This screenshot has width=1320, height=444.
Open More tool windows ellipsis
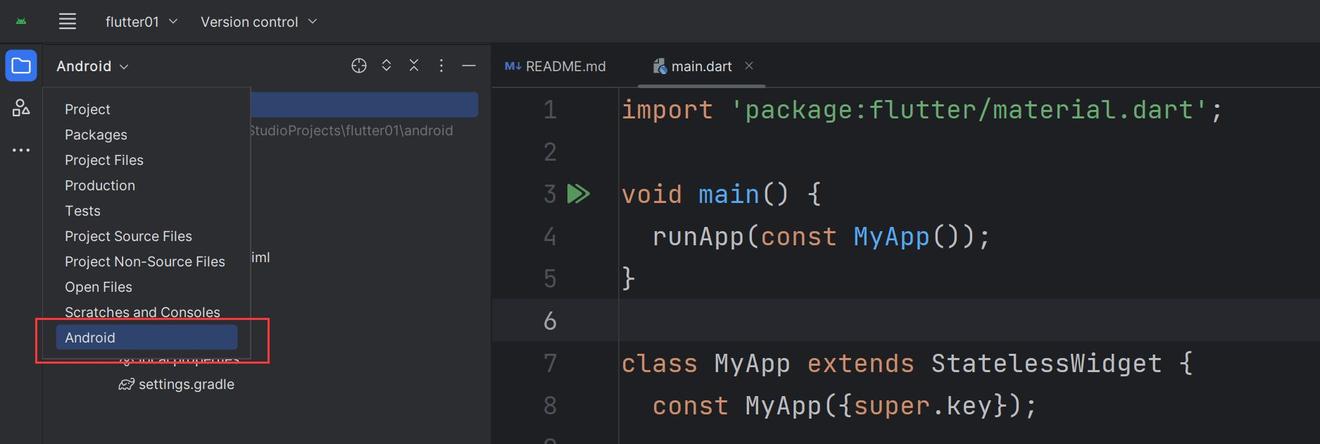click(x=21, y=150)
